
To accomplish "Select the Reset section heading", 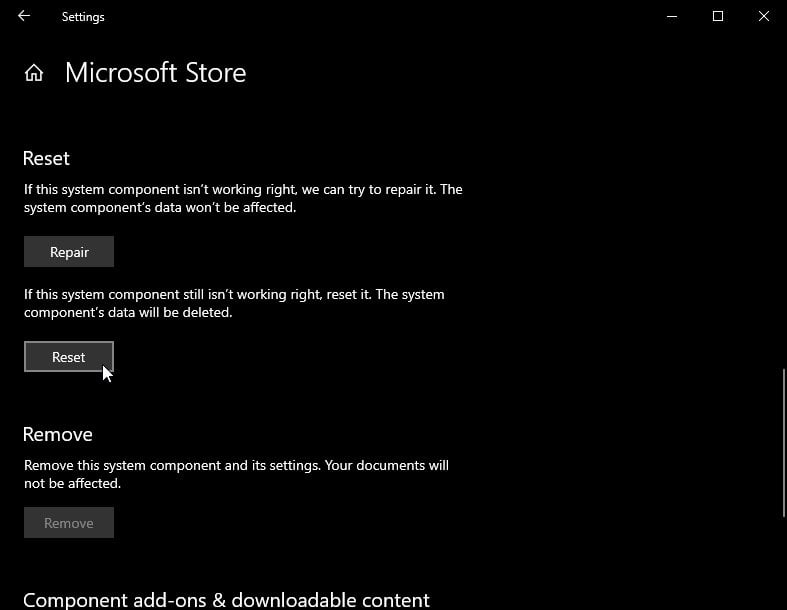I will pos(46,159).
